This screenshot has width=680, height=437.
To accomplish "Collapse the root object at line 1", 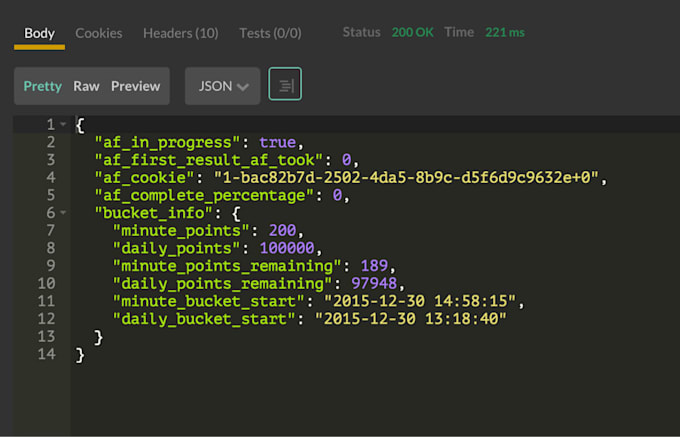I will click(x=63, y=124).
